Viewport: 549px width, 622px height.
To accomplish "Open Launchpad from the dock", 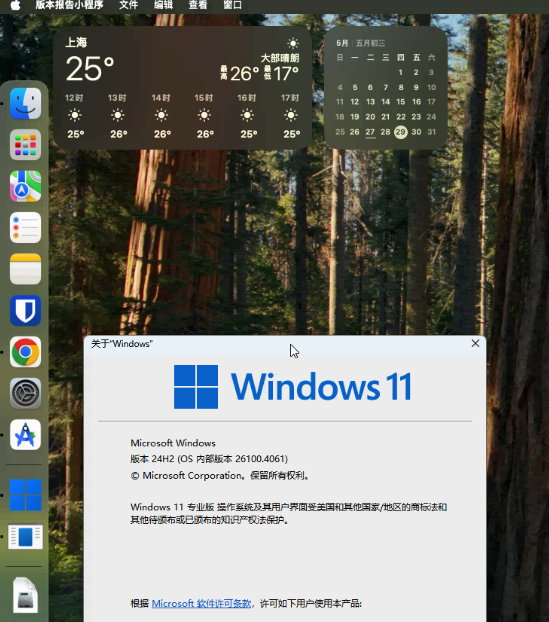I will click(x=25, y=145).
